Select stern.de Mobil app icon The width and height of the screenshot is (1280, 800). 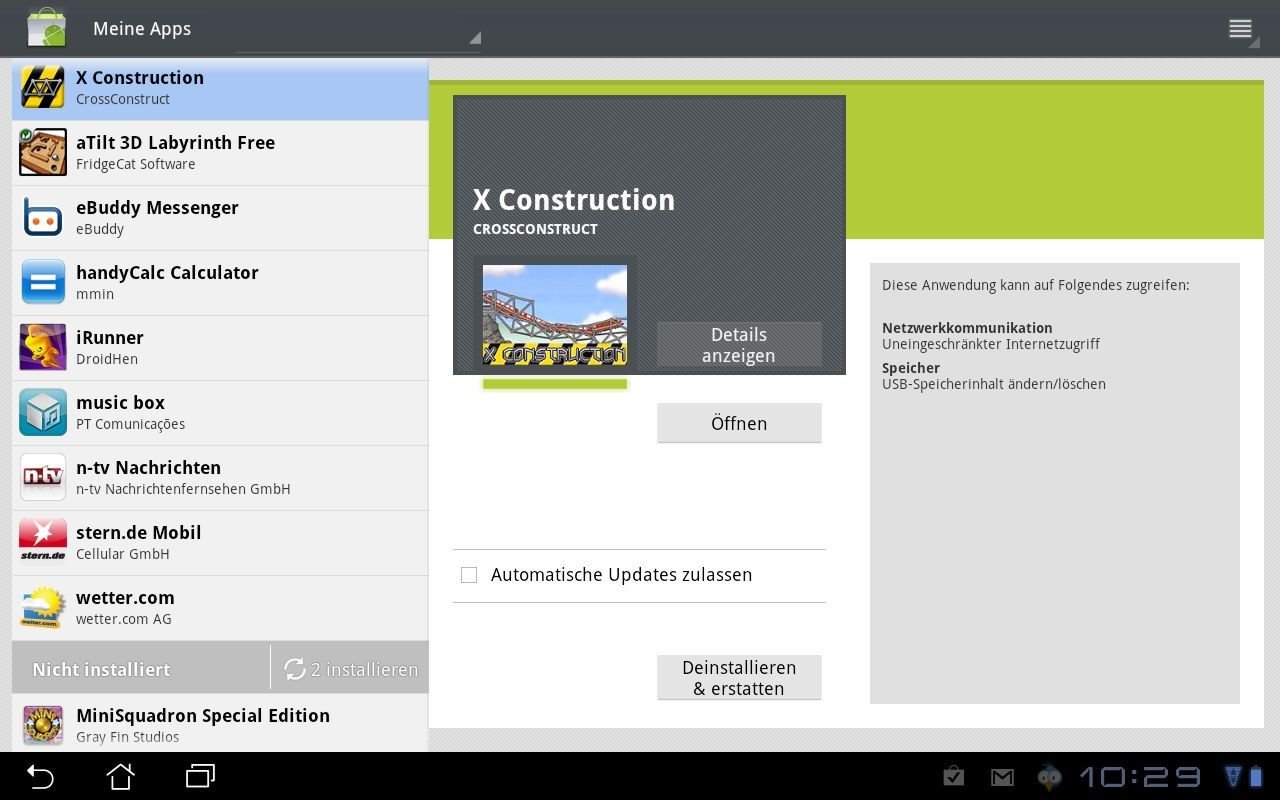[x=43, y=542]
